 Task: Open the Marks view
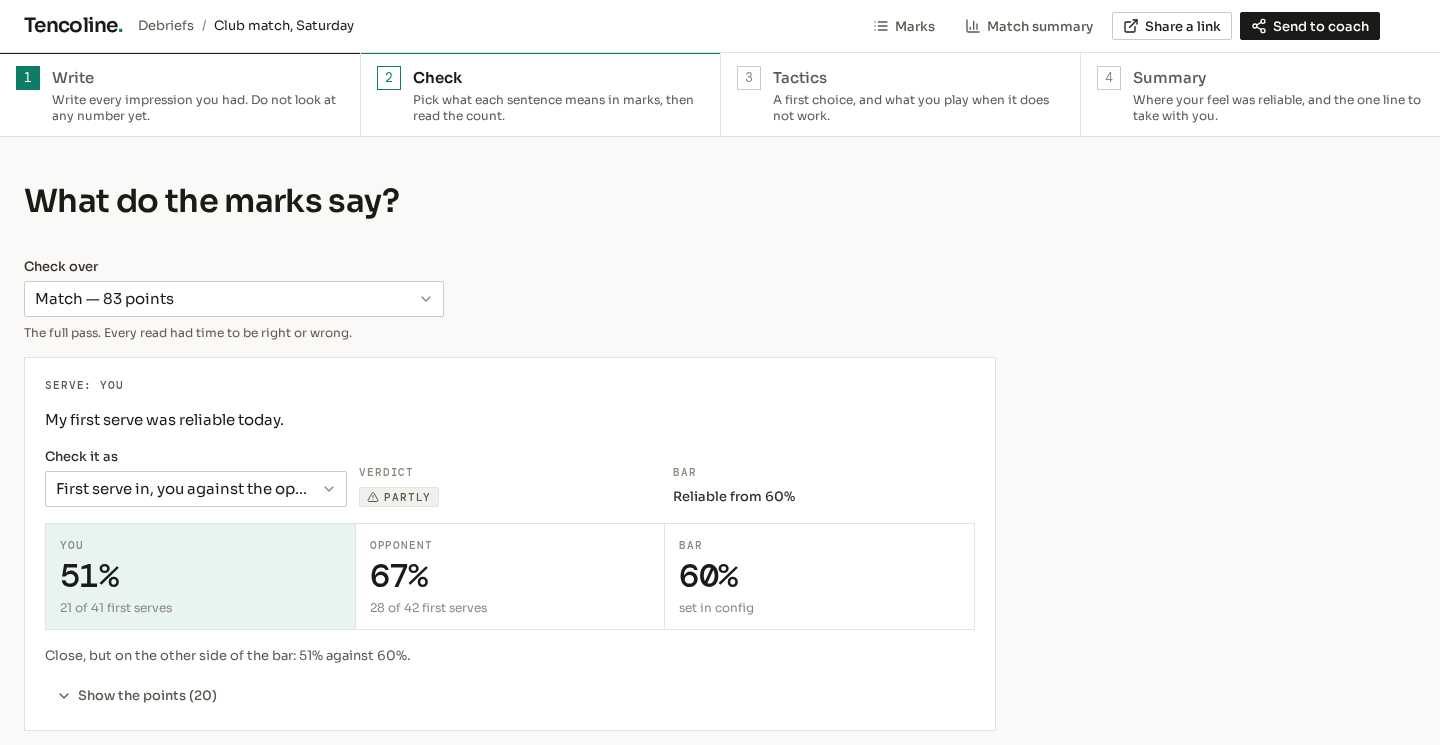(904, 27)
